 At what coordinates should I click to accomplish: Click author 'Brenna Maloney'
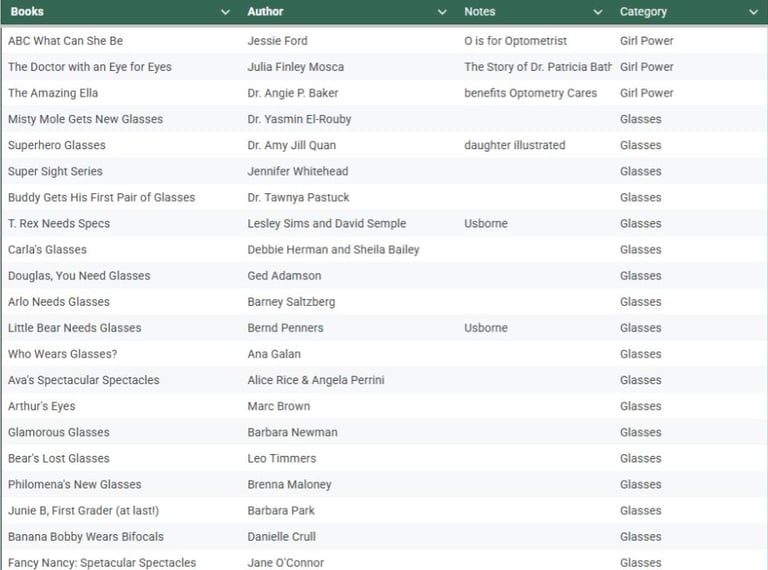(289, 484)
